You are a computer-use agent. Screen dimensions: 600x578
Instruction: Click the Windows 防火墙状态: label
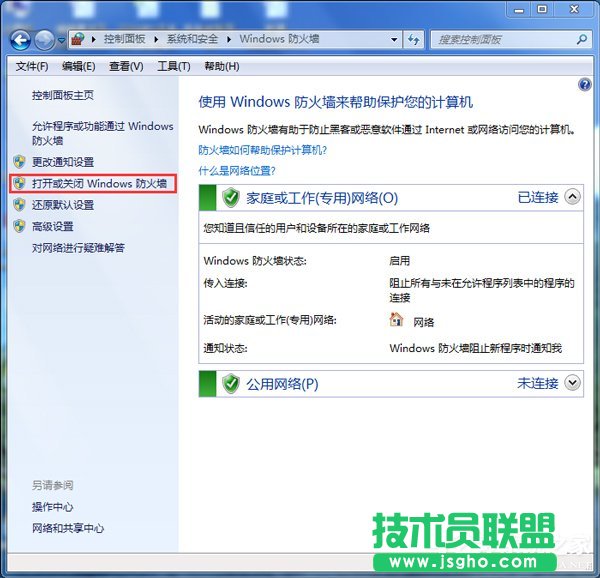255,261
